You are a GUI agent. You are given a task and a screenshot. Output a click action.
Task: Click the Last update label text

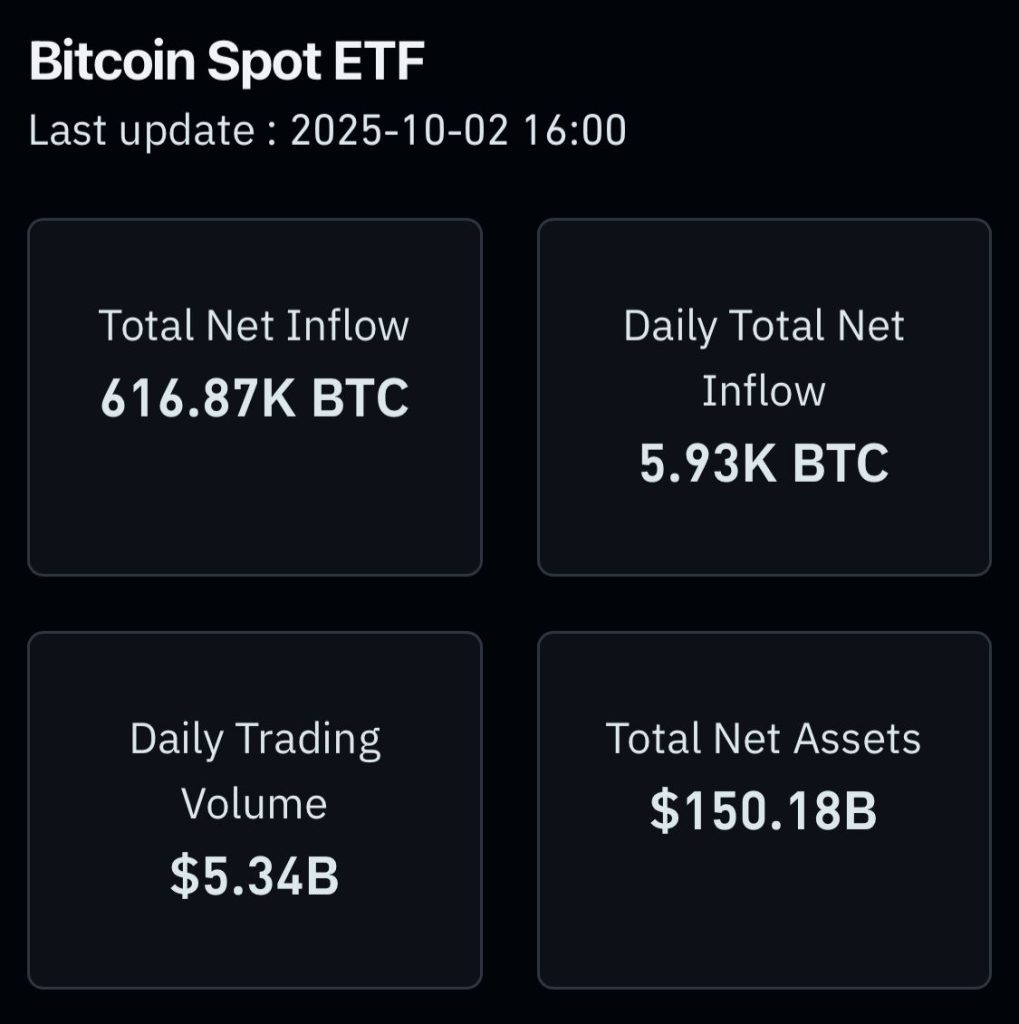(x=149, y=131)
